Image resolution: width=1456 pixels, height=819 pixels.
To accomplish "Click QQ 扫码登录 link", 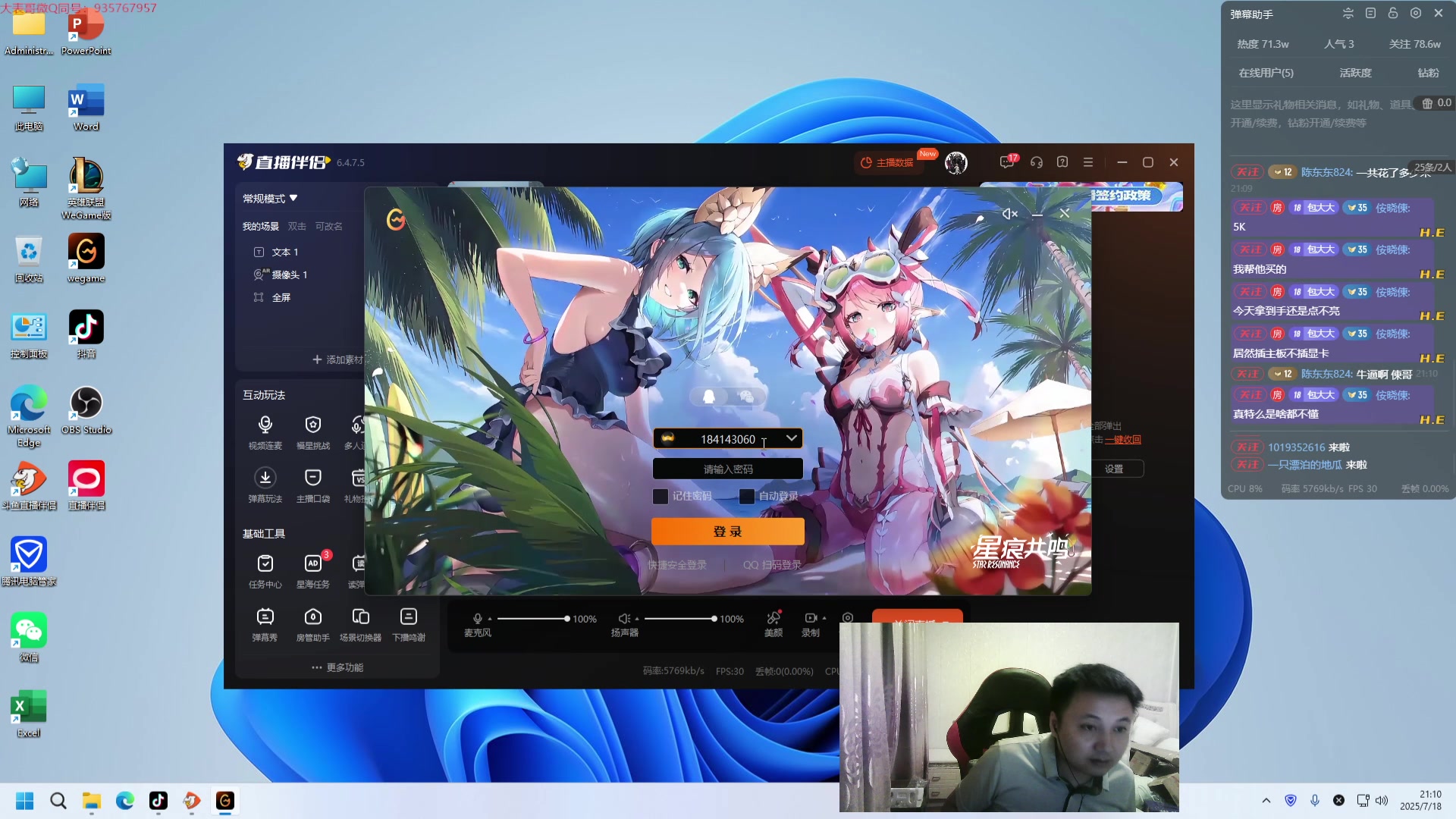I will coord(772,565).
